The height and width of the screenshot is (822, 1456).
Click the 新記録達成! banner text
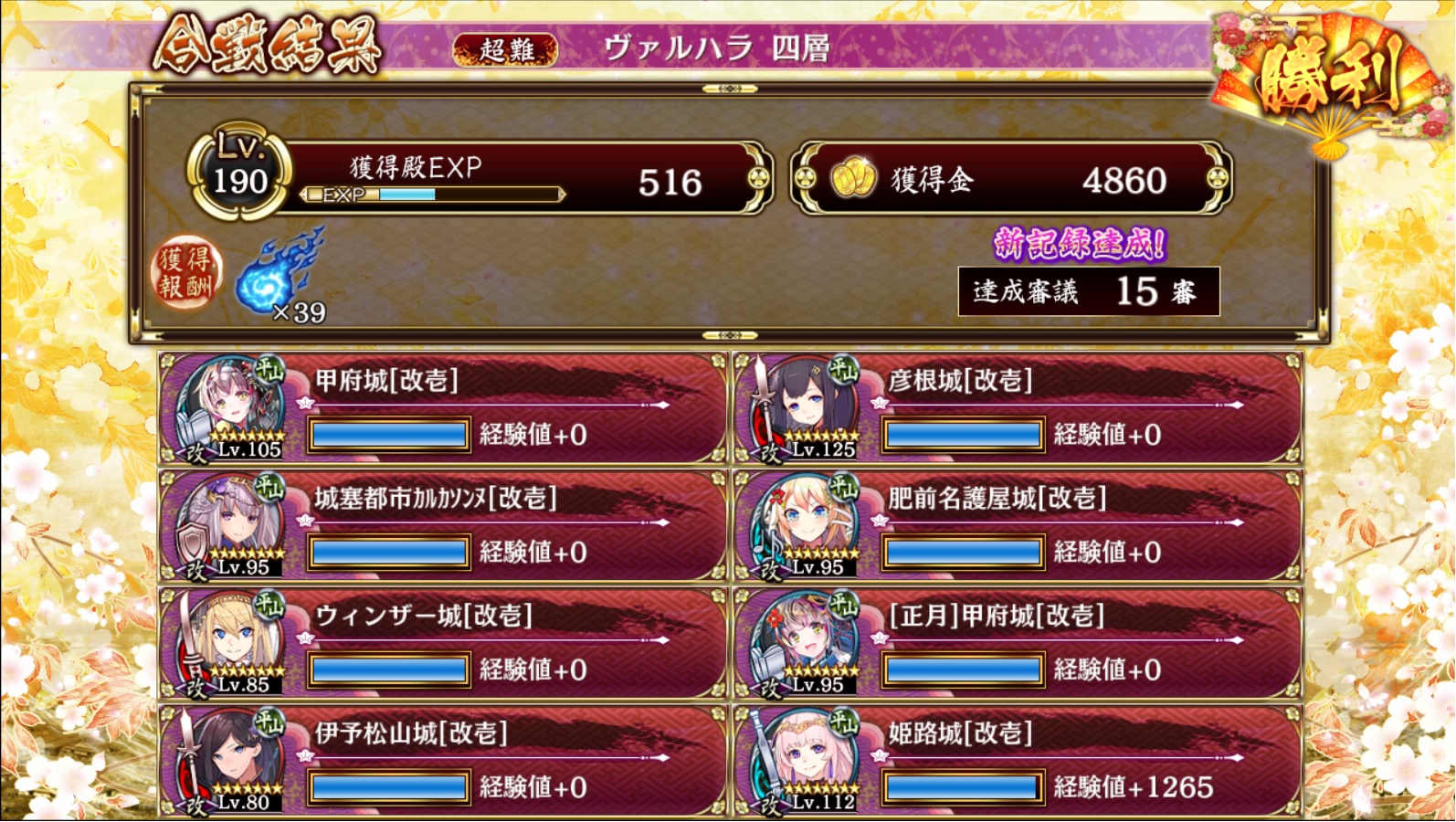click(1080, 243)
